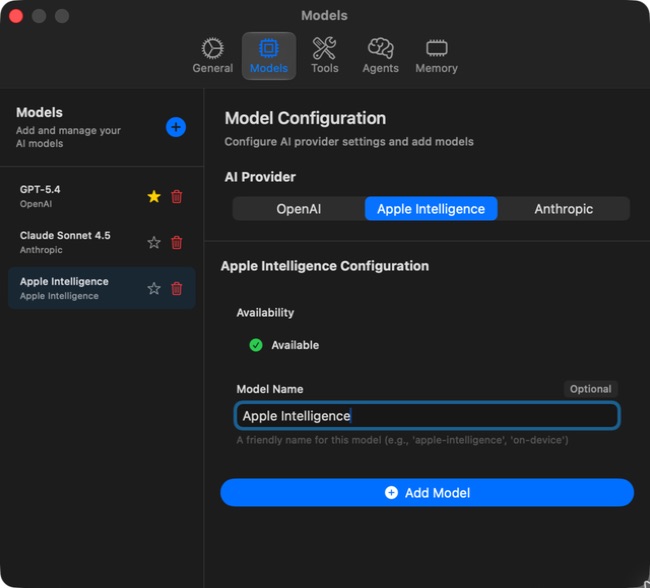
Task: Delete the Apple Intelligence model entry
Action: pos(177,288)
